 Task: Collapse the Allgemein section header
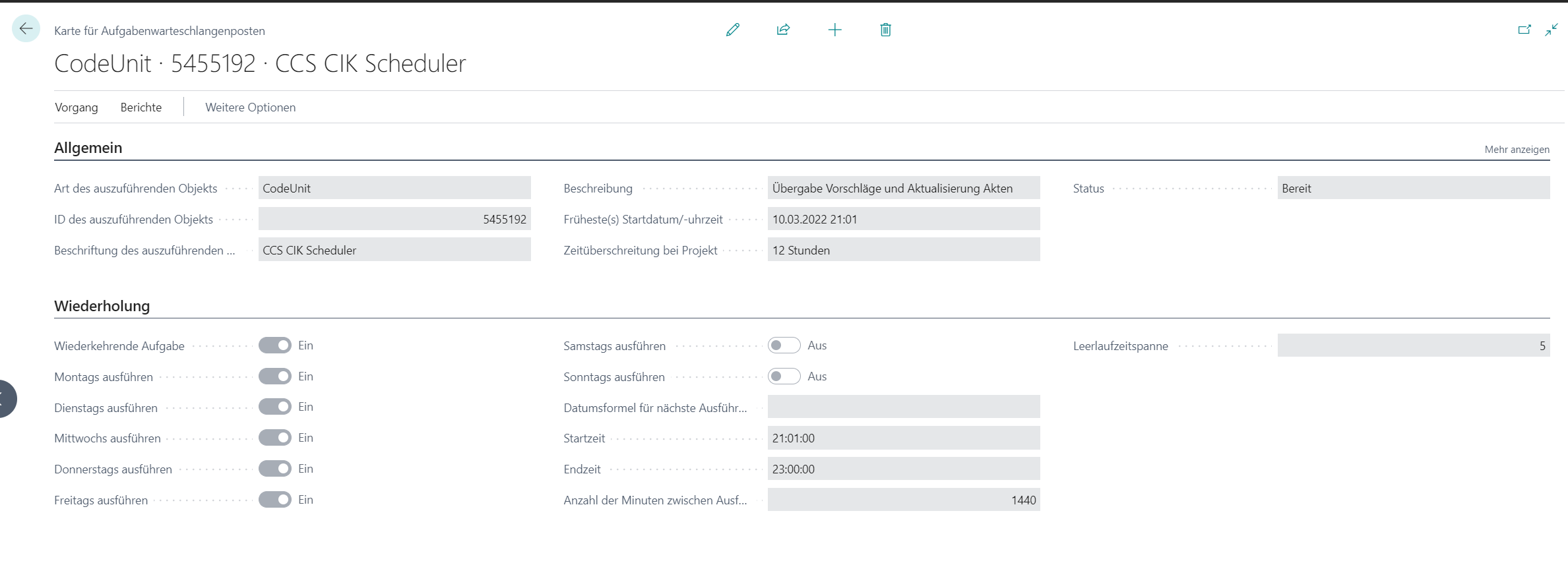[x=88, y=148]
